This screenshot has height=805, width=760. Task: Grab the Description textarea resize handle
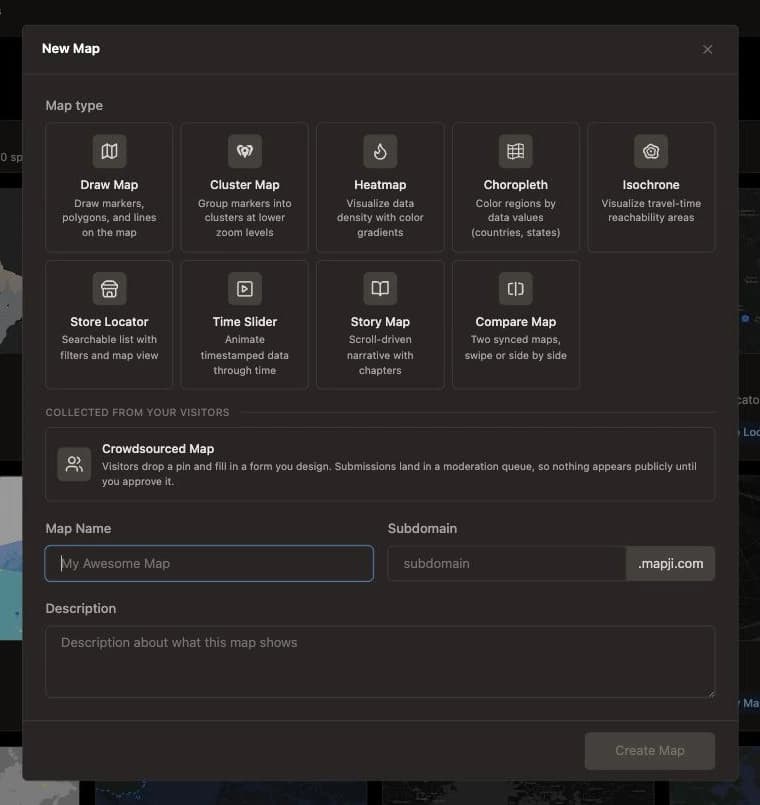[711, 694]
